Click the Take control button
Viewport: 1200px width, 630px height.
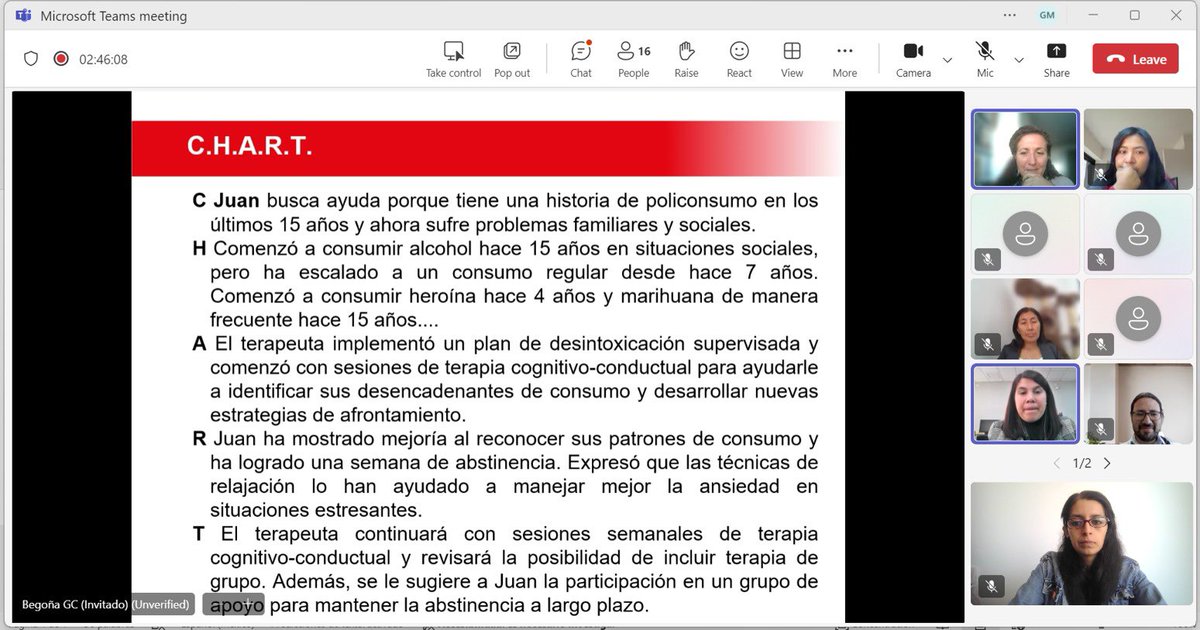click(x=453, y=59)
